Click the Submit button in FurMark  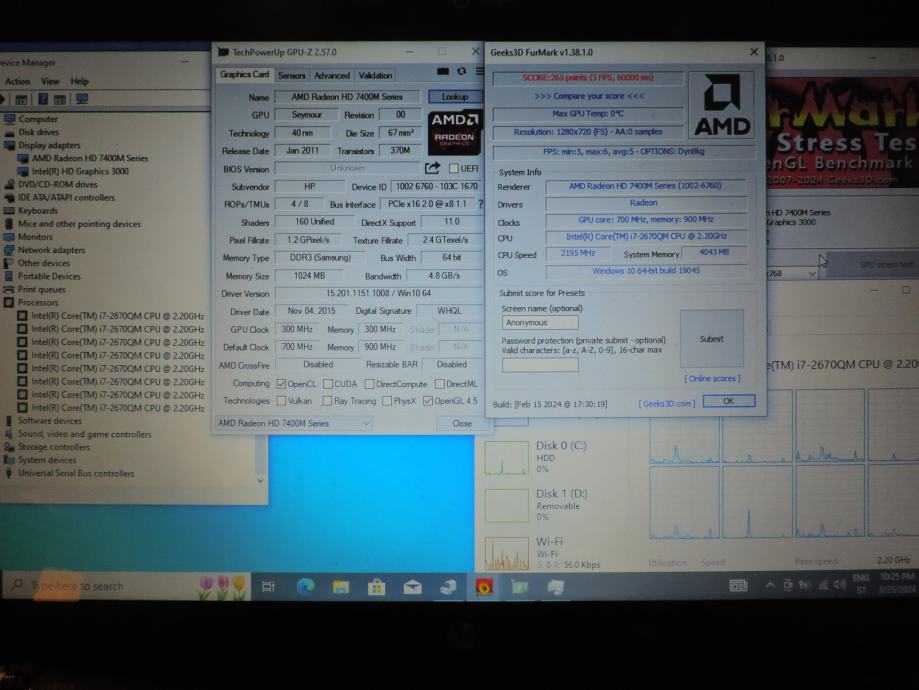pyautogui.click(x=712, y=339)
